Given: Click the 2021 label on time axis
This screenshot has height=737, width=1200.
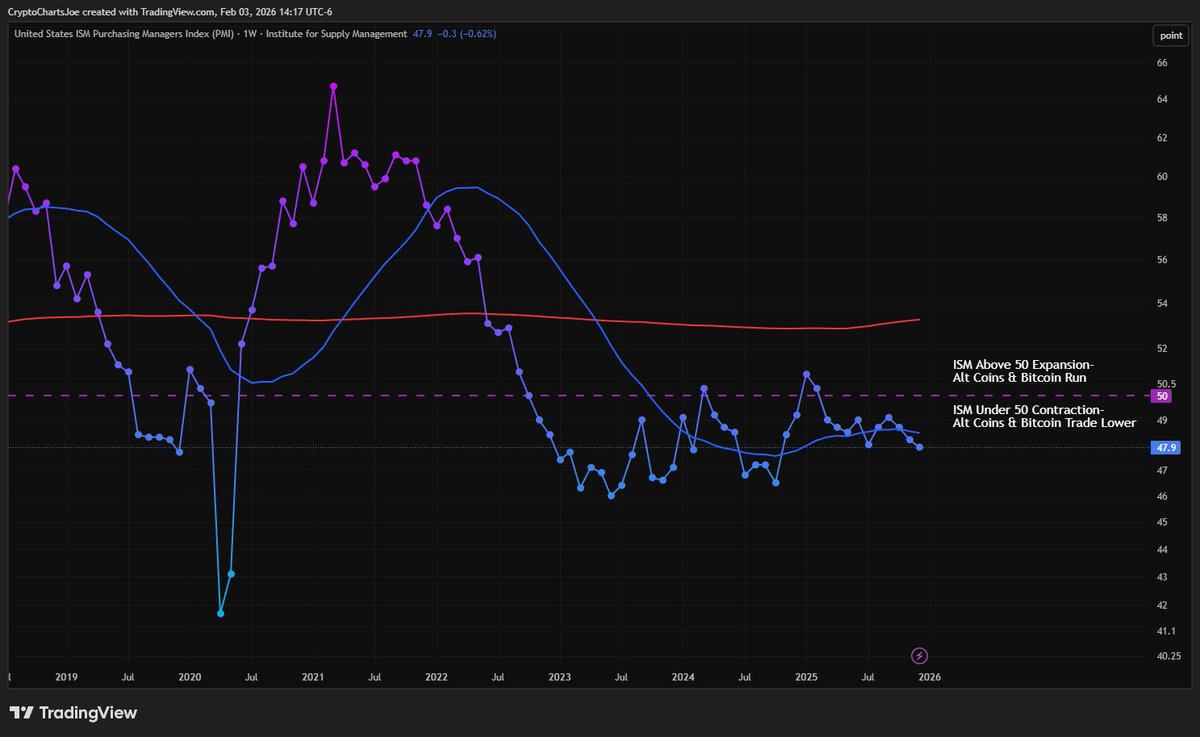Looking at the screenshot, I should pos(313,677).
